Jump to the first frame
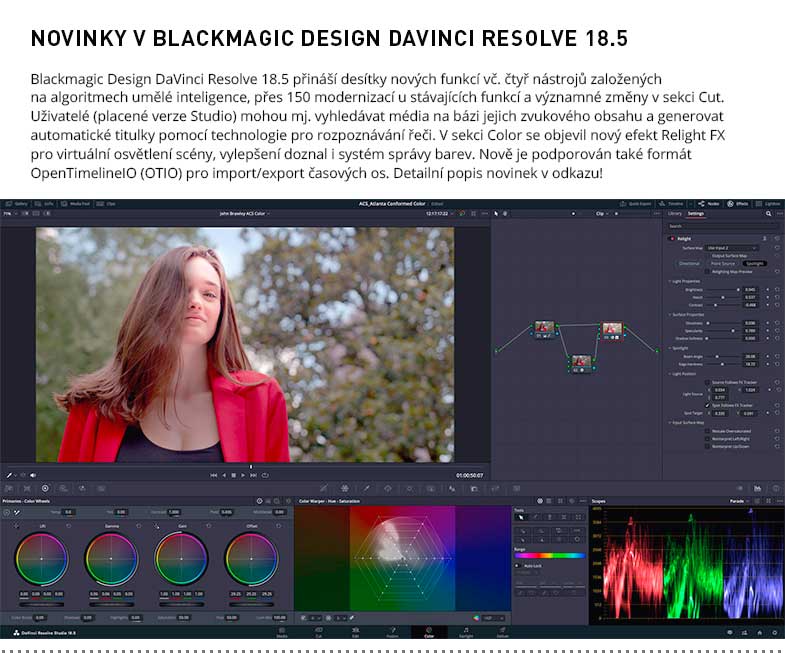The height and width of the screenshot is (653, 785). click(214, 475)
